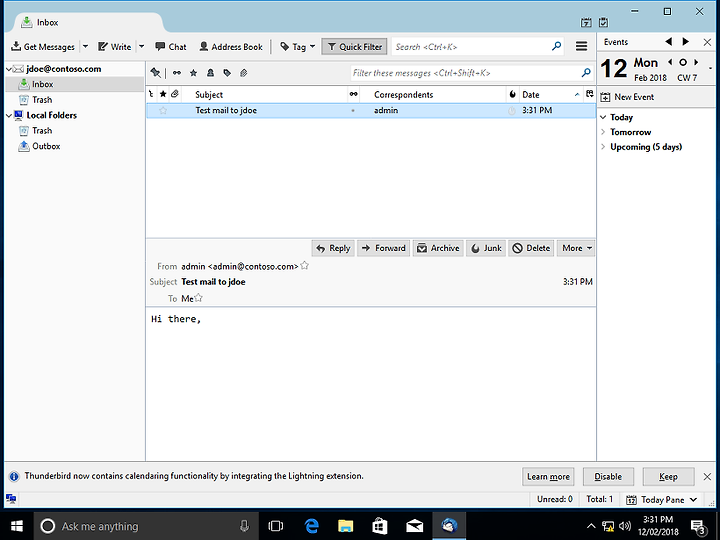
Task: Click the Filter these messages field
Action: pyautogui.click(x=472, y=73)
